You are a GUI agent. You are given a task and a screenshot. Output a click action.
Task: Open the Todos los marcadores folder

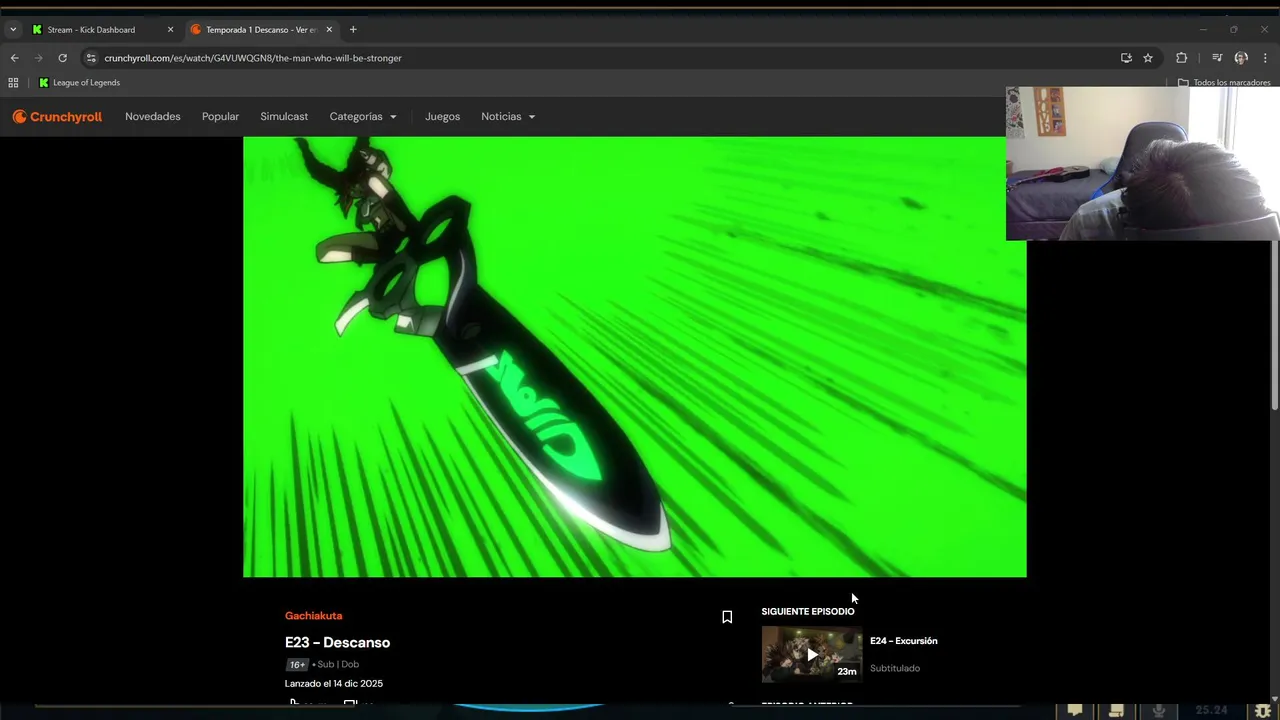click(1224, 83)
